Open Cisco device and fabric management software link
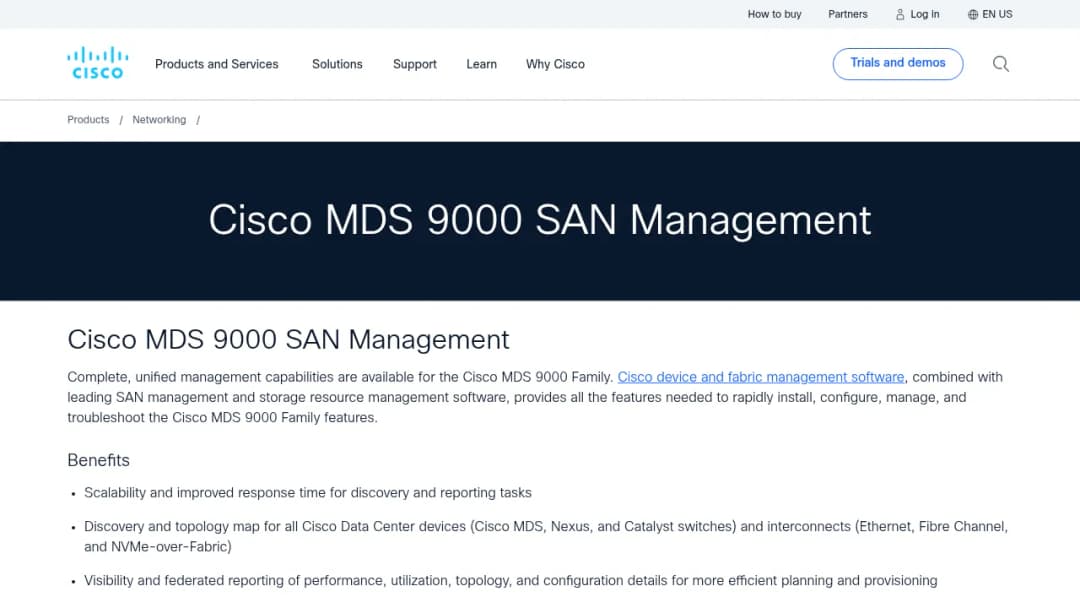The width and height of the screenshot is (1080, 608). tap(760, 377)
